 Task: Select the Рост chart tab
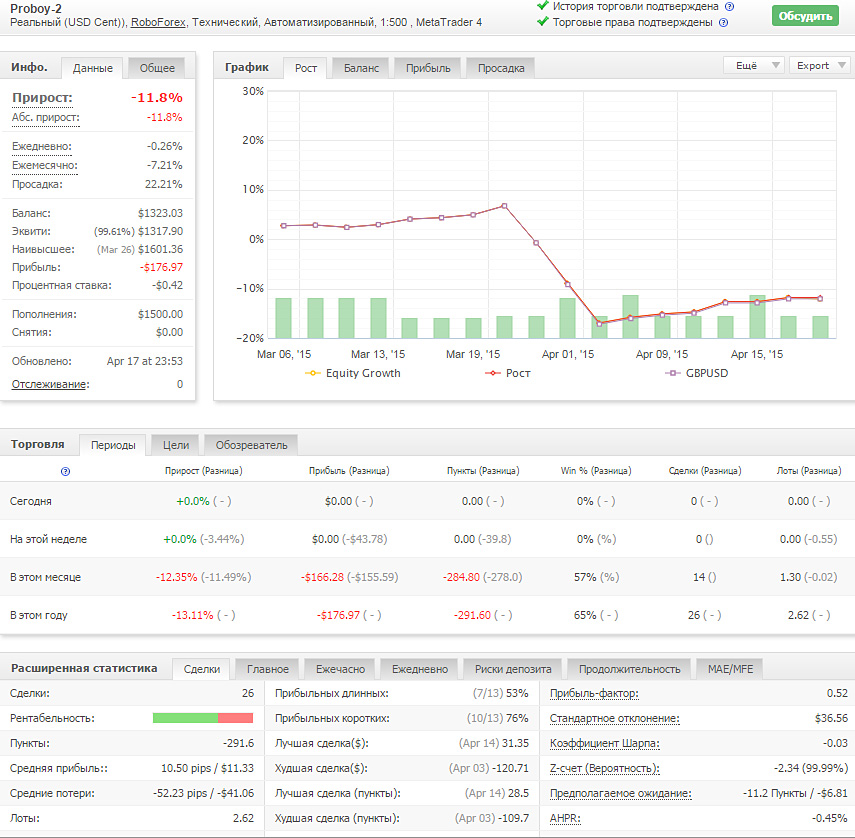click(x=305, y=68)
